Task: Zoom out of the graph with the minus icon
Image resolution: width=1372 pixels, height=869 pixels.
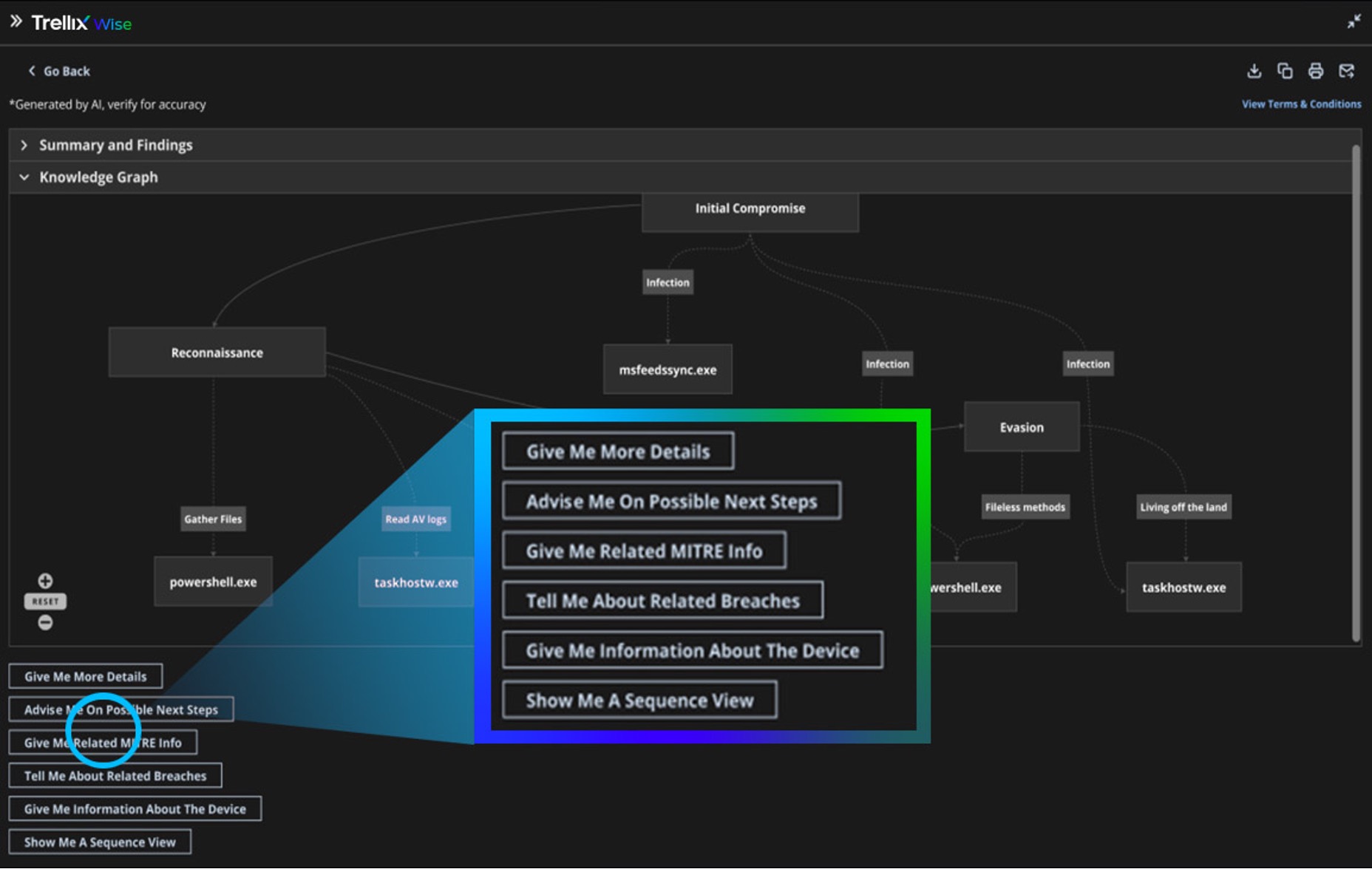Action: pyautogui.click(x=45, y=623)
